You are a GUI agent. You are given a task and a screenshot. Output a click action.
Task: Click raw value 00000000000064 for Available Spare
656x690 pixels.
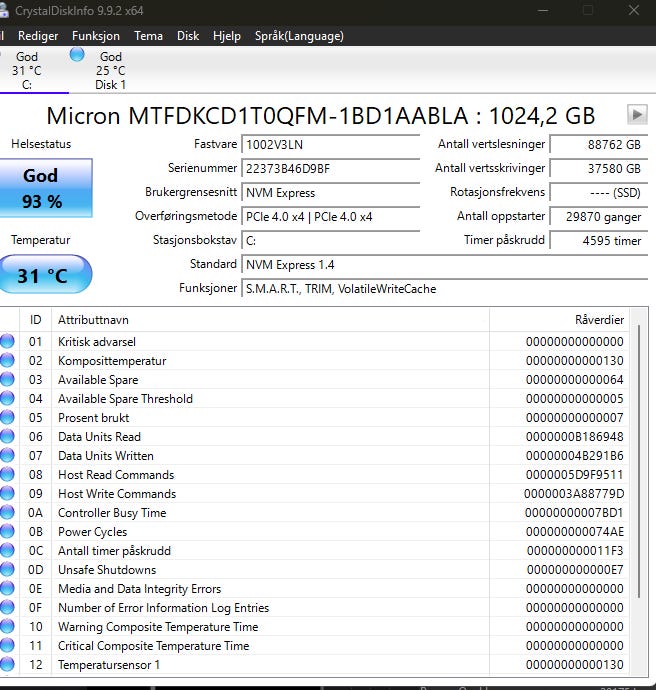(575, 380)
